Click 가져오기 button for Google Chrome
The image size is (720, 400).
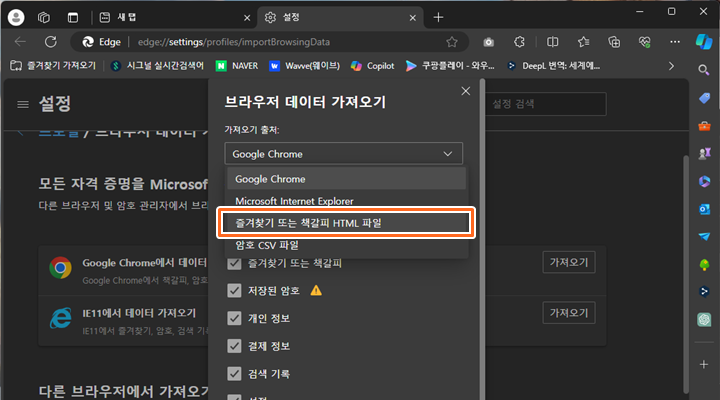click(x=568, y=262)
